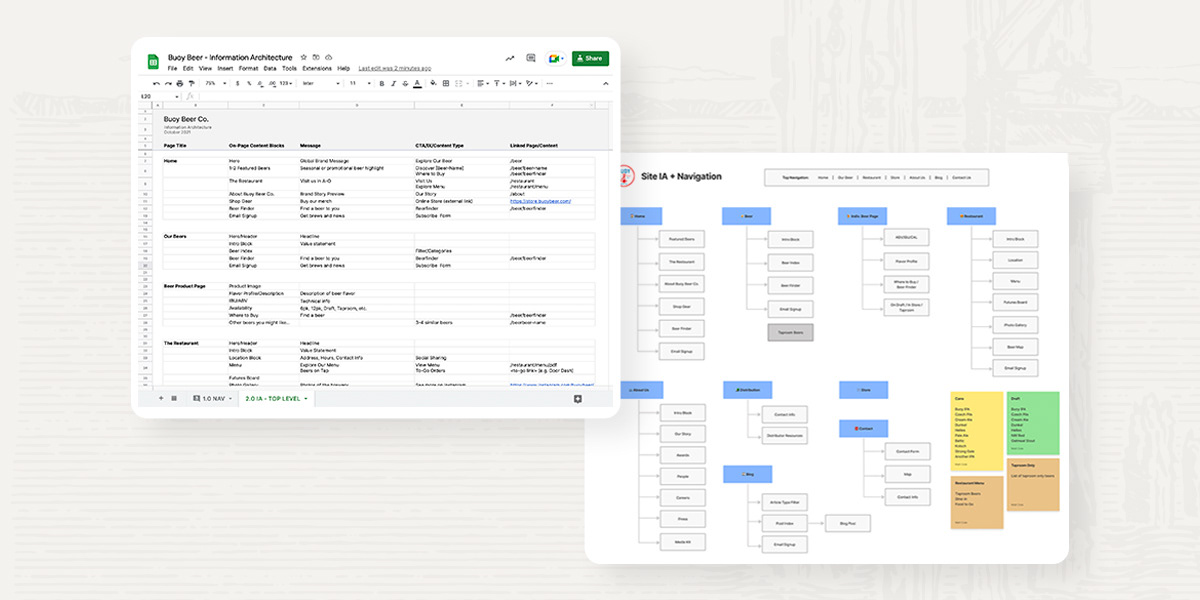Open the Format menu
Screen dimensions: 1200x600
(248, 69)
